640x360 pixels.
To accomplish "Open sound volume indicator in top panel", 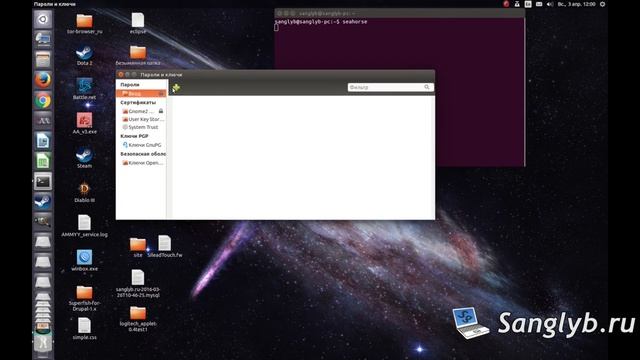I will click(550, 4).
